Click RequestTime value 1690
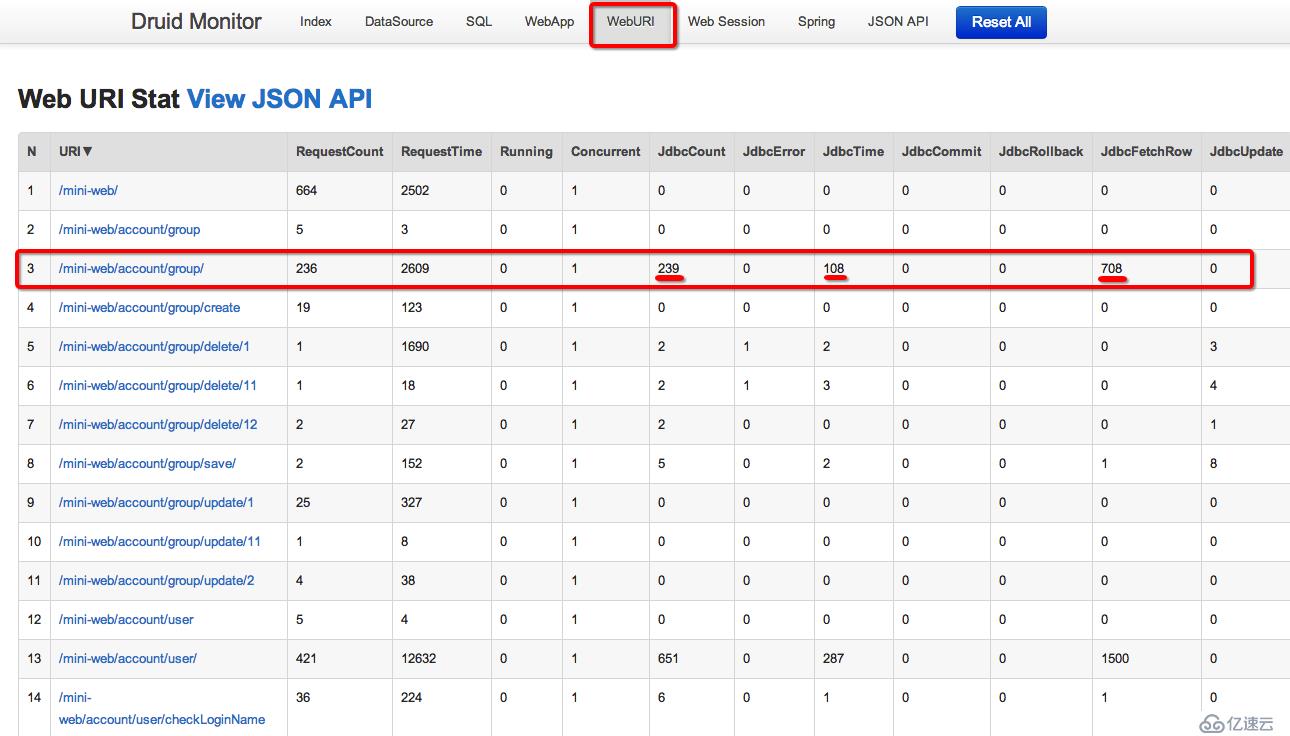1290x736 pixels. [x=415, y=346]
